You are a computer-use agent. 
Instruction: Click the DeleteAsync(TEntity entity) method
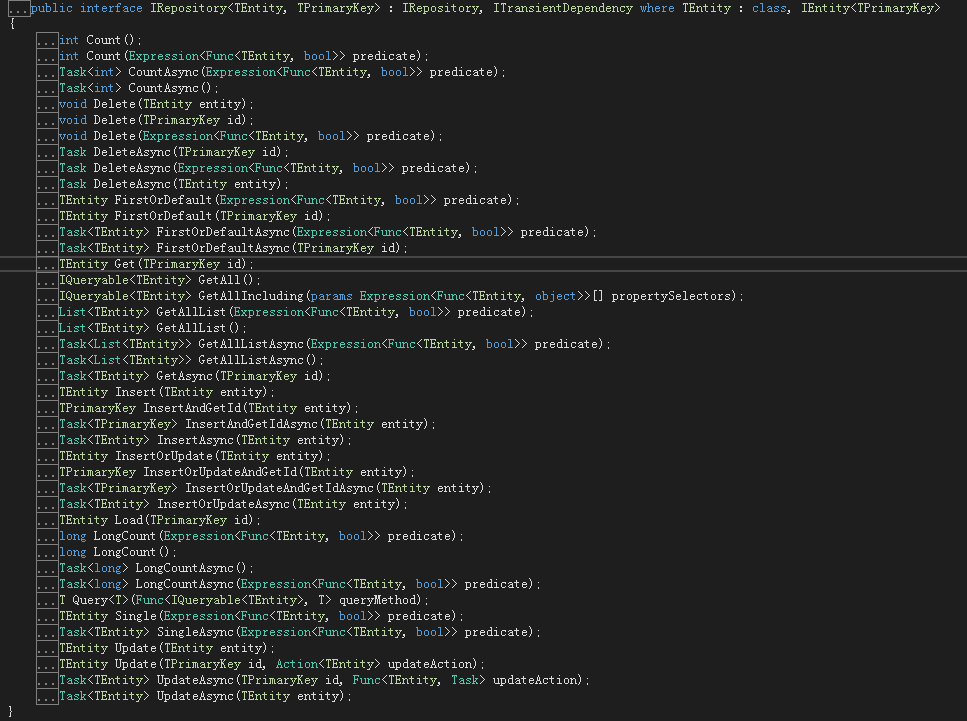173,184
